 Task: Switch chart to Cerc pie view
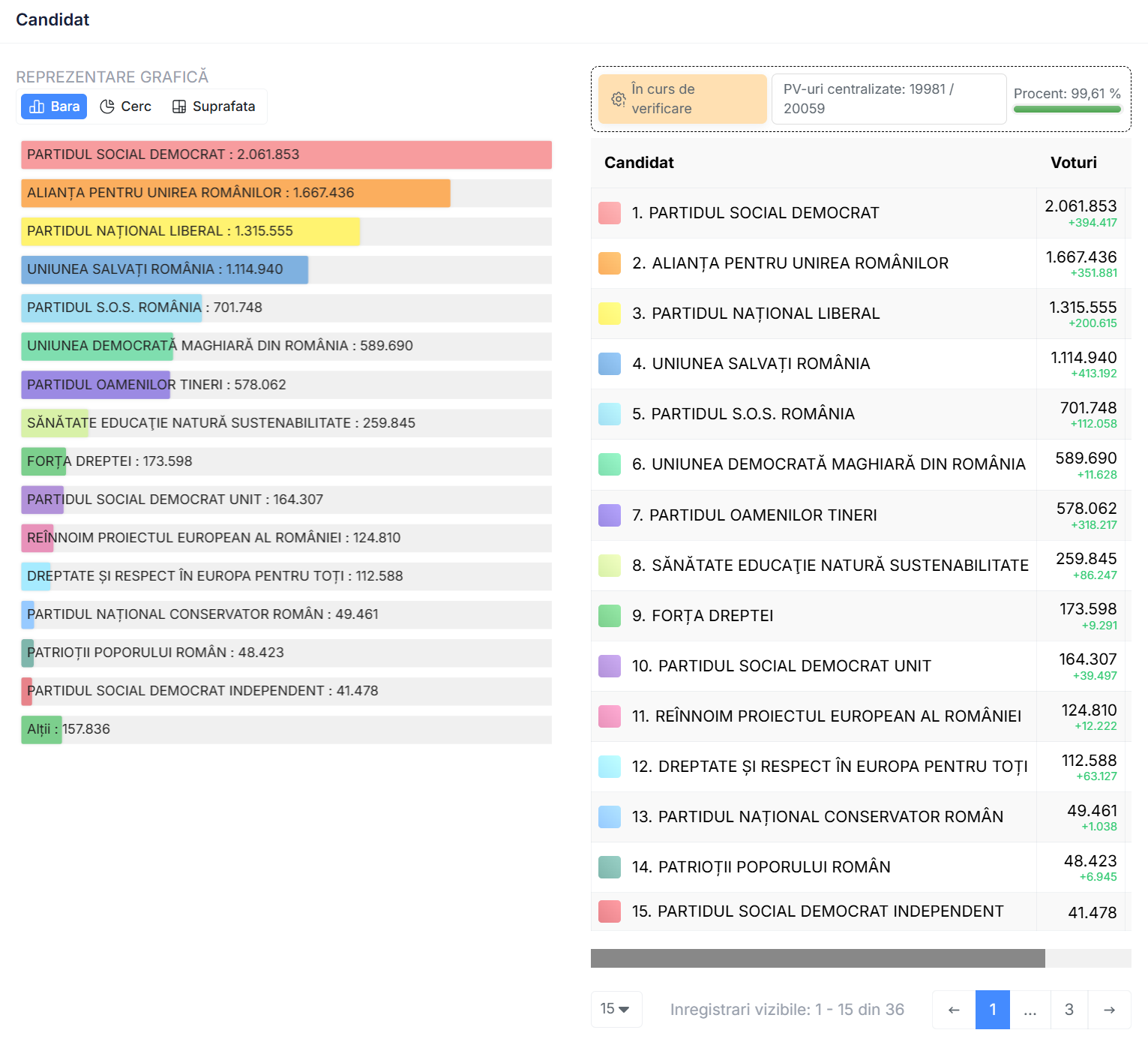126,107
